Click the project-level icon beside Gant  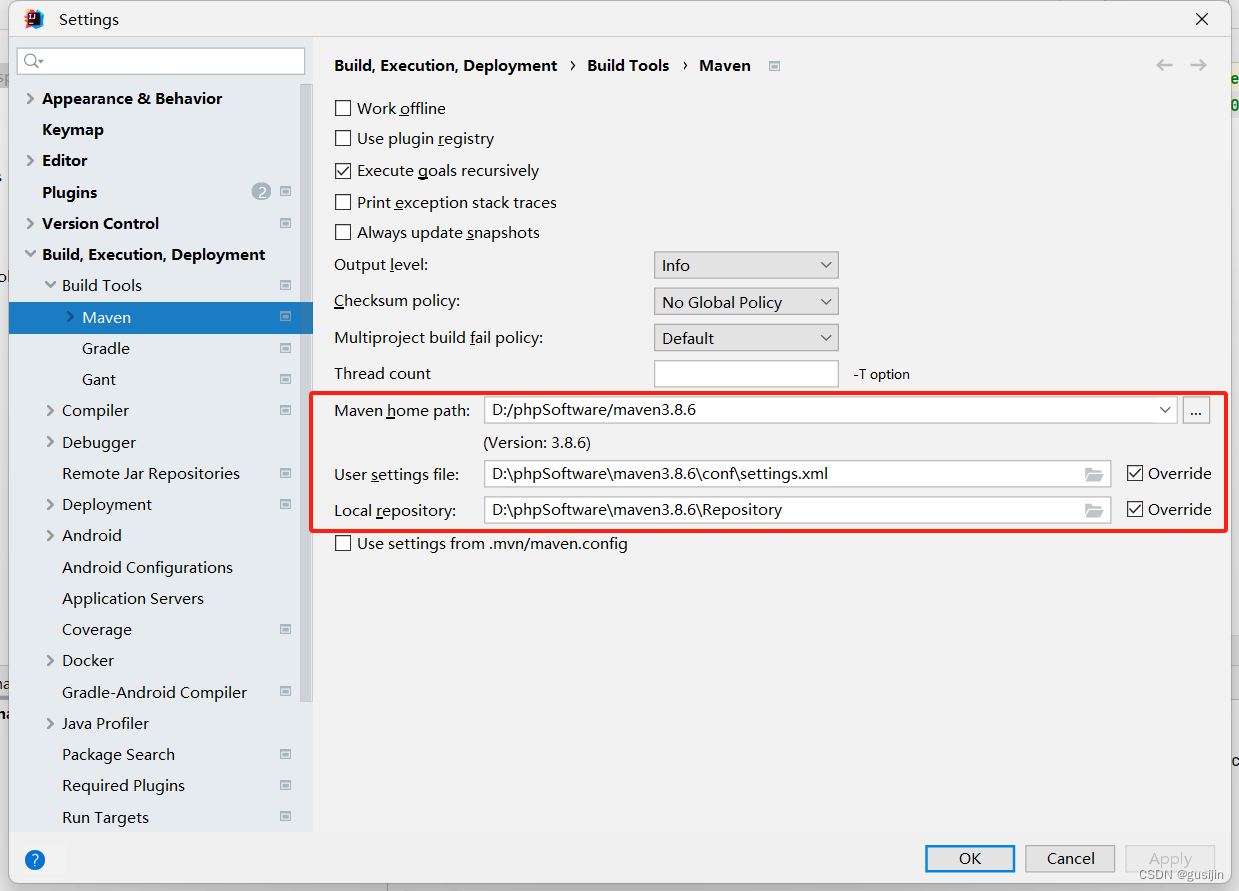pyautogui.click(x=285, y=379)
